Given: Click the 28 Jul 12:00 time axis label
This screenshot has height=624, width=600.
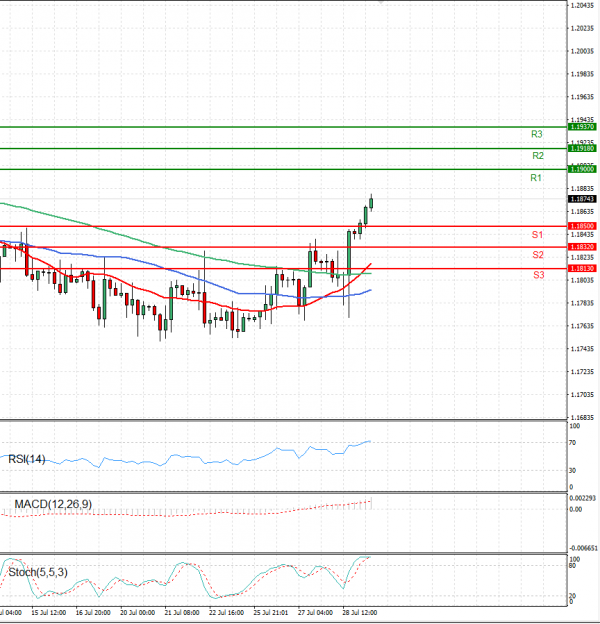Looking at the screenshot, I should click(x=359, y=611).
